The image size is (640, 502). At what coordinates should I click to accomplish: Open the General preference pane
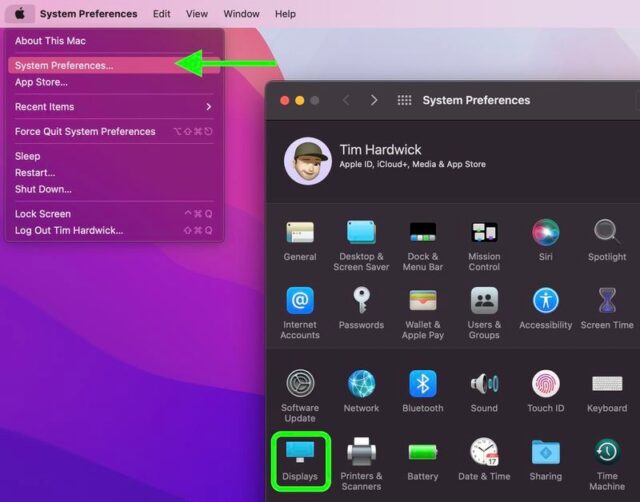tap(300, 241)
